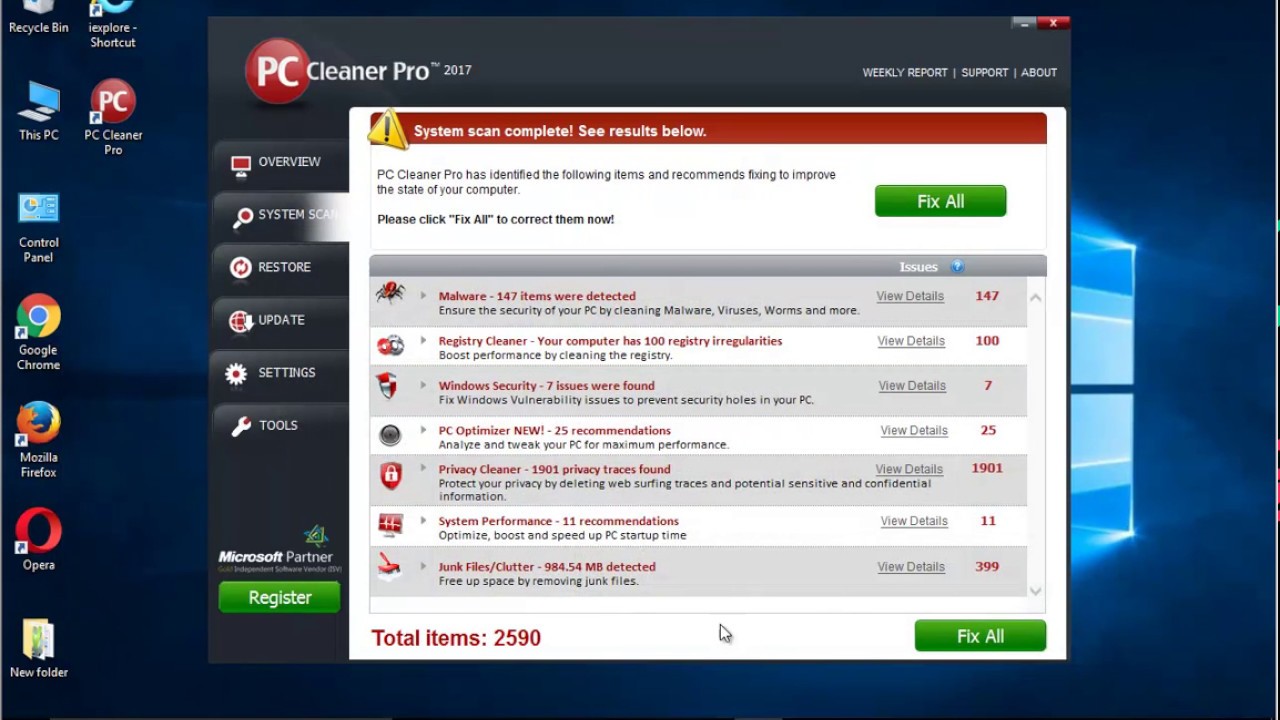The image size is (1280, 720).
Task: View Details for Malware
Action: pyautogui.click(x=910, y=296)
